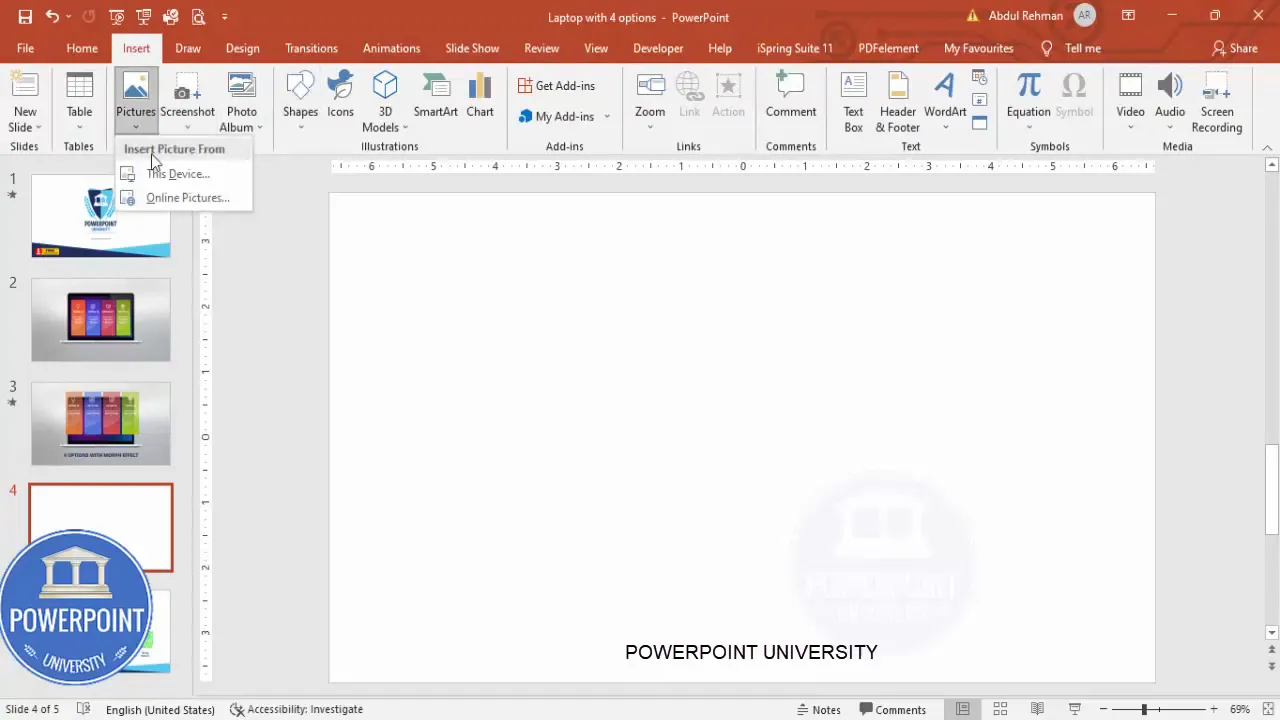
Task: Open Get Add-ins
Action: (556, 86)
